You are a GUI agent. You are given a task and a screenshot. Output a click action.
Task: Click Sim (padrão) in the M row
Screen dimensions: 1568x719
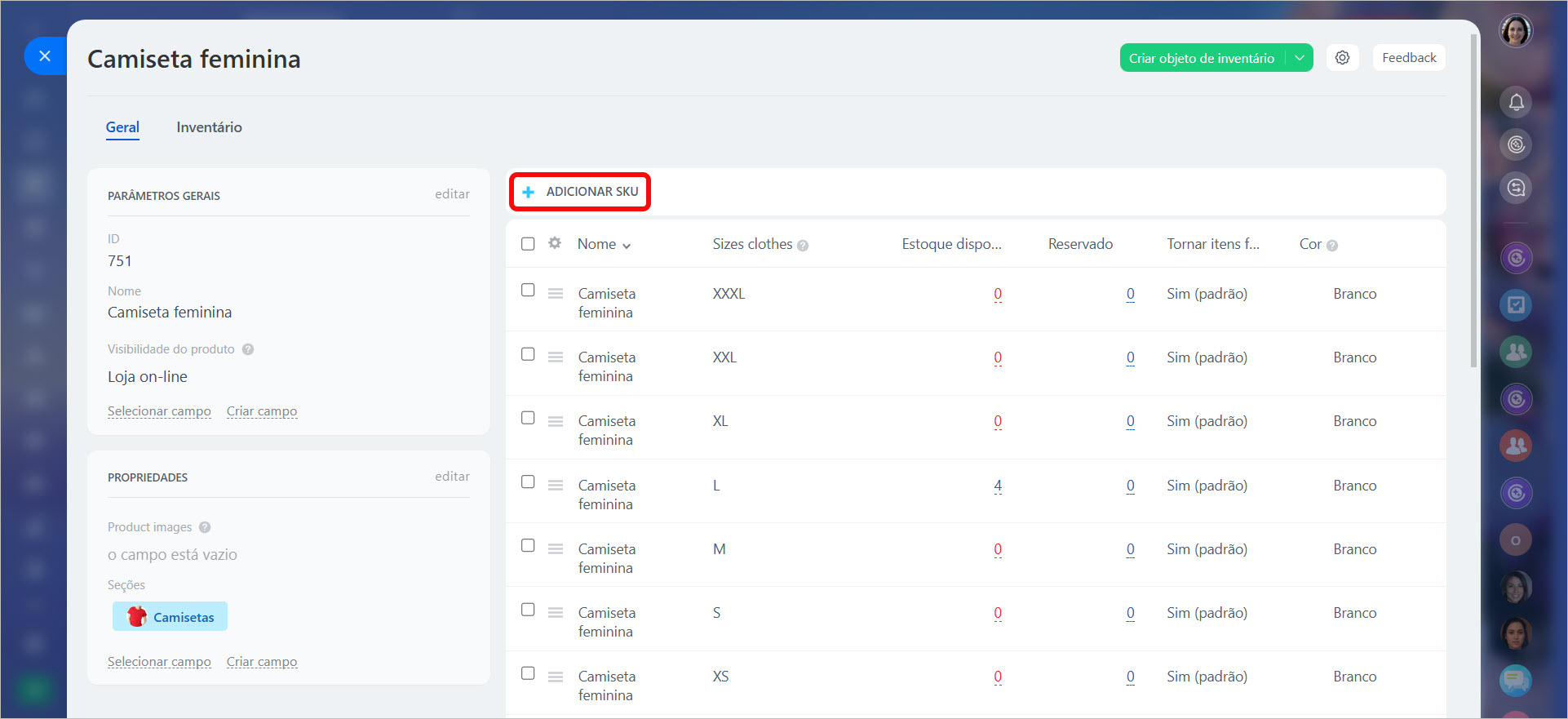coord(1207,549)
